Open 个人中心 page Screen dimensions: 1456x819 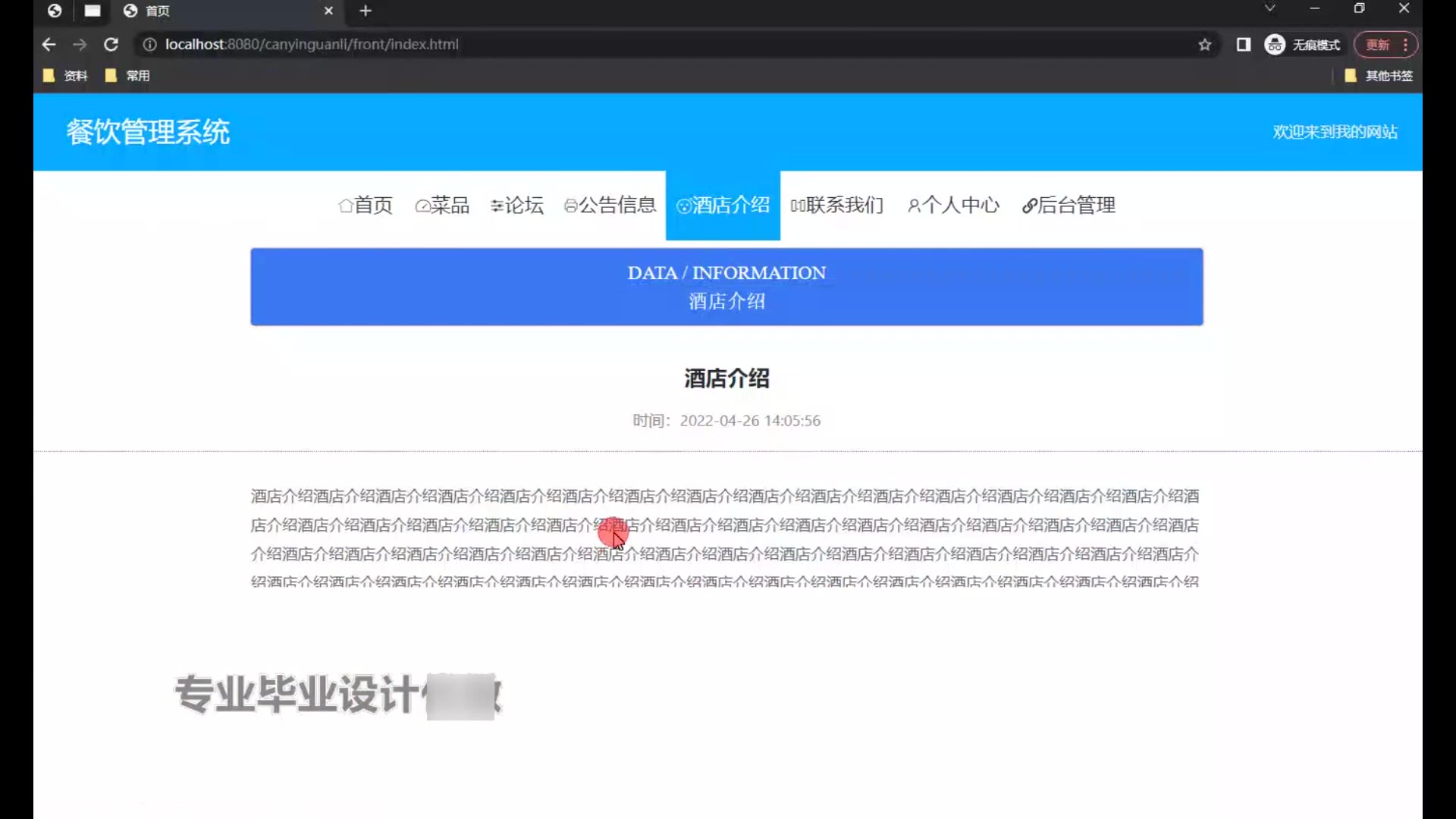(953, 206)
